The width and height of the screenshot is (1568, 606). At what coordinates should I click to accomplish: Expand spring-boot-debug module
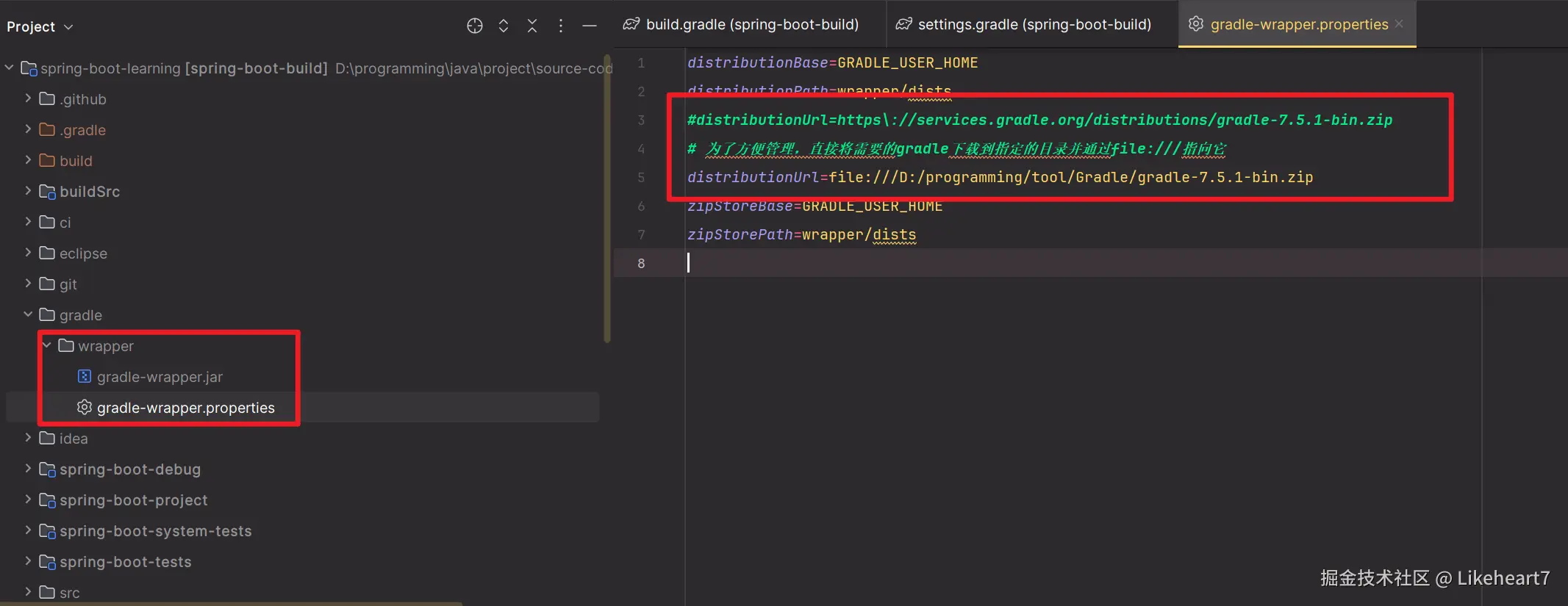[x=28, y=469]
